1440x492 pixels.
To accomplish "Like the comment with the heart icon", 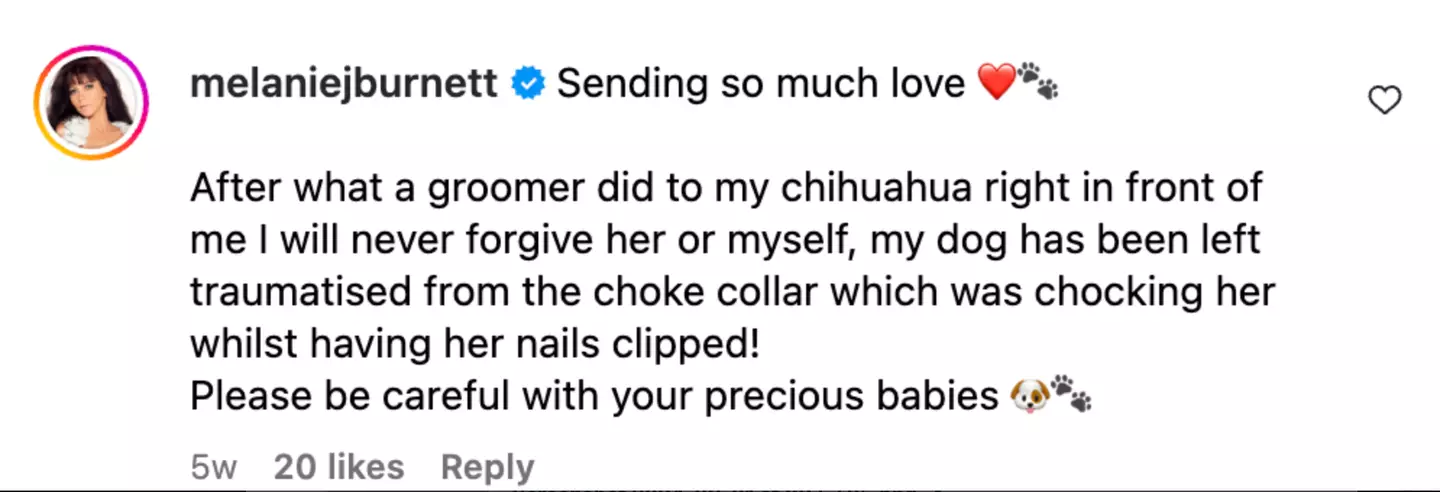I will click(1384, 100).
